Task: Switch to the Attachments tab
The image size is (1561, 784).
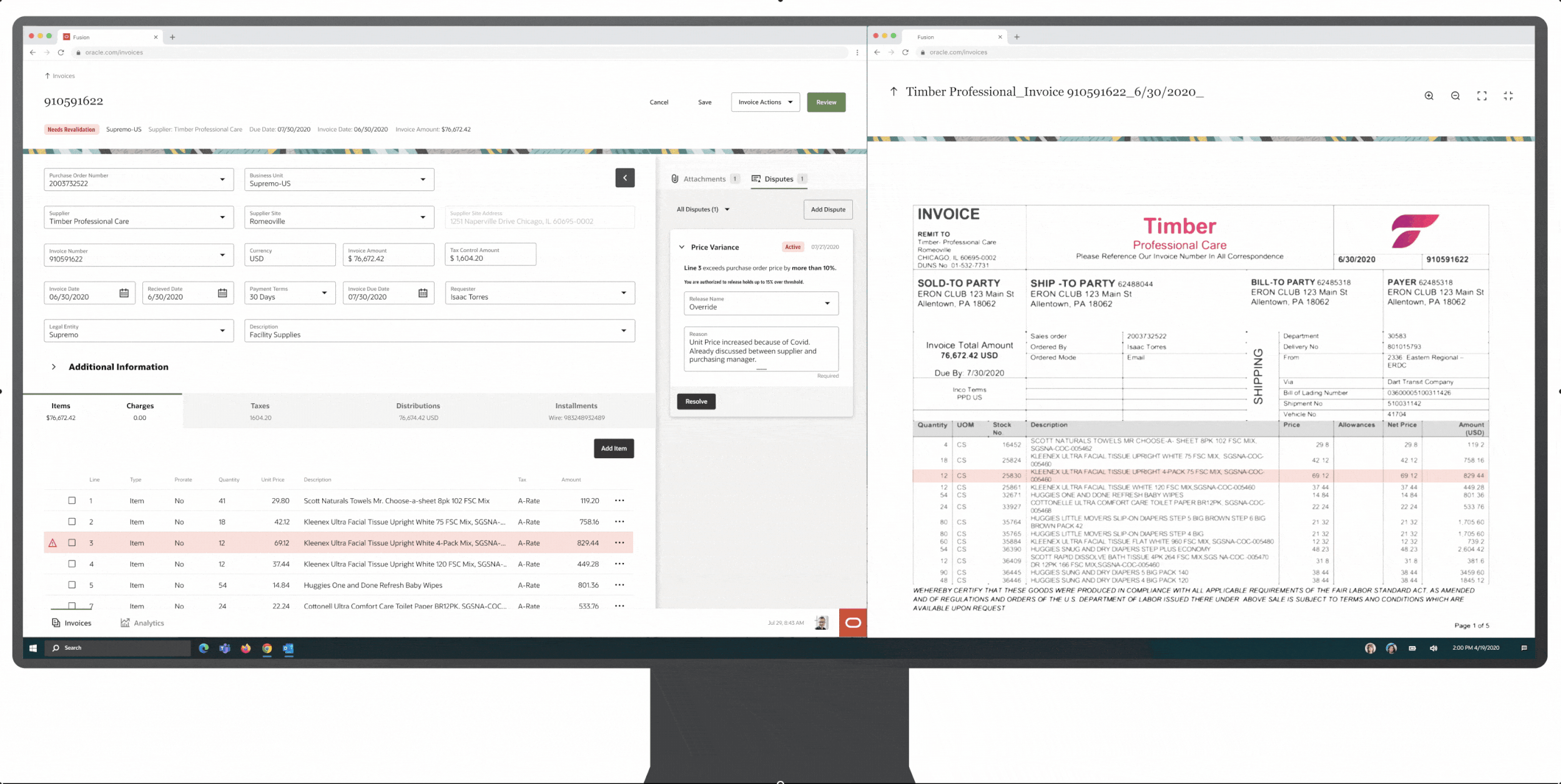Action: [704, 179]
